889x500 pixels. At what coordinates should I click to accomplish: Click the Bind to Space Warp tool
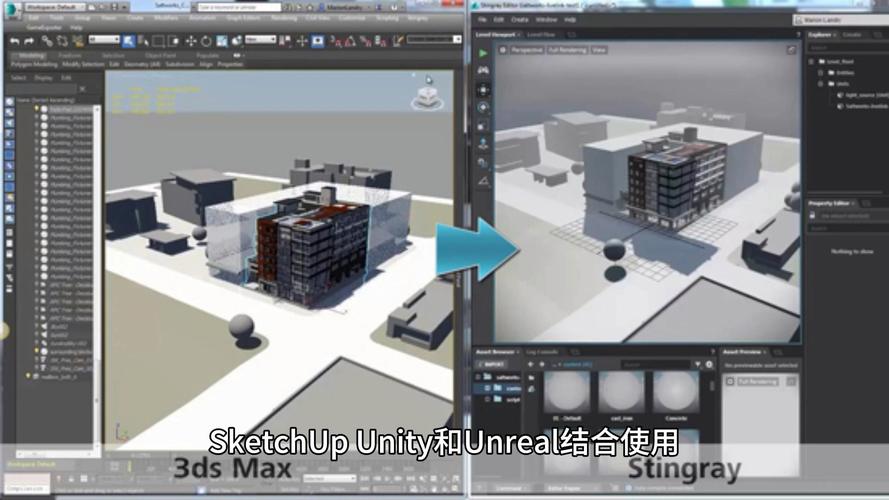coord(77,41)
